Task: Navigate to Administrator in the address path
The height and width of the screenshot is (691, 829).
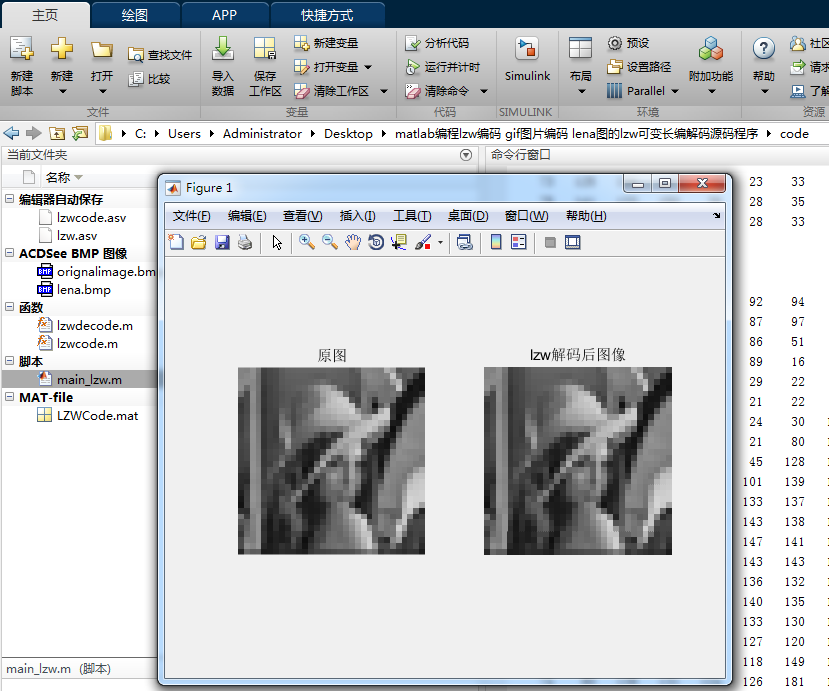Action: [262, 134]
